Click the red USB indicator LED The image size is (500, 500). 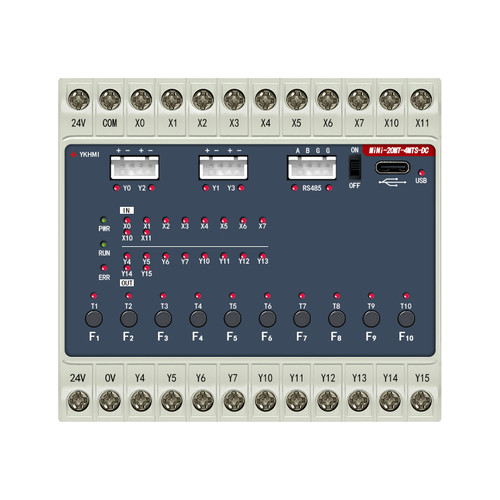point(421,173)
